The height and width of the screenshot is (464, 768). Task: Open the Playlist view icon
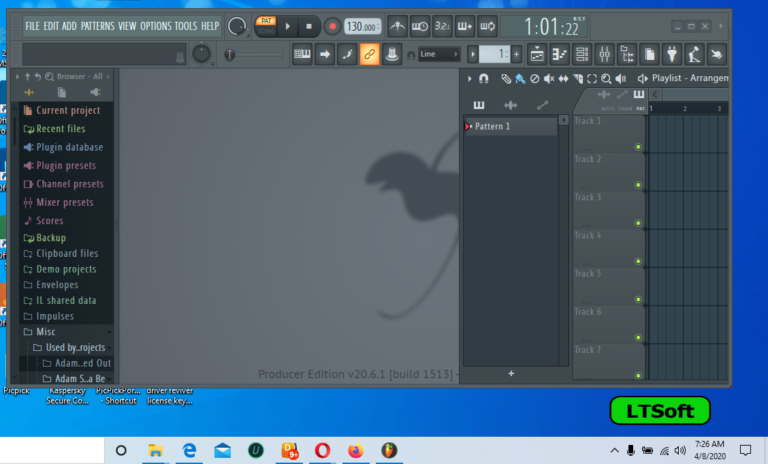pos(537,54)
